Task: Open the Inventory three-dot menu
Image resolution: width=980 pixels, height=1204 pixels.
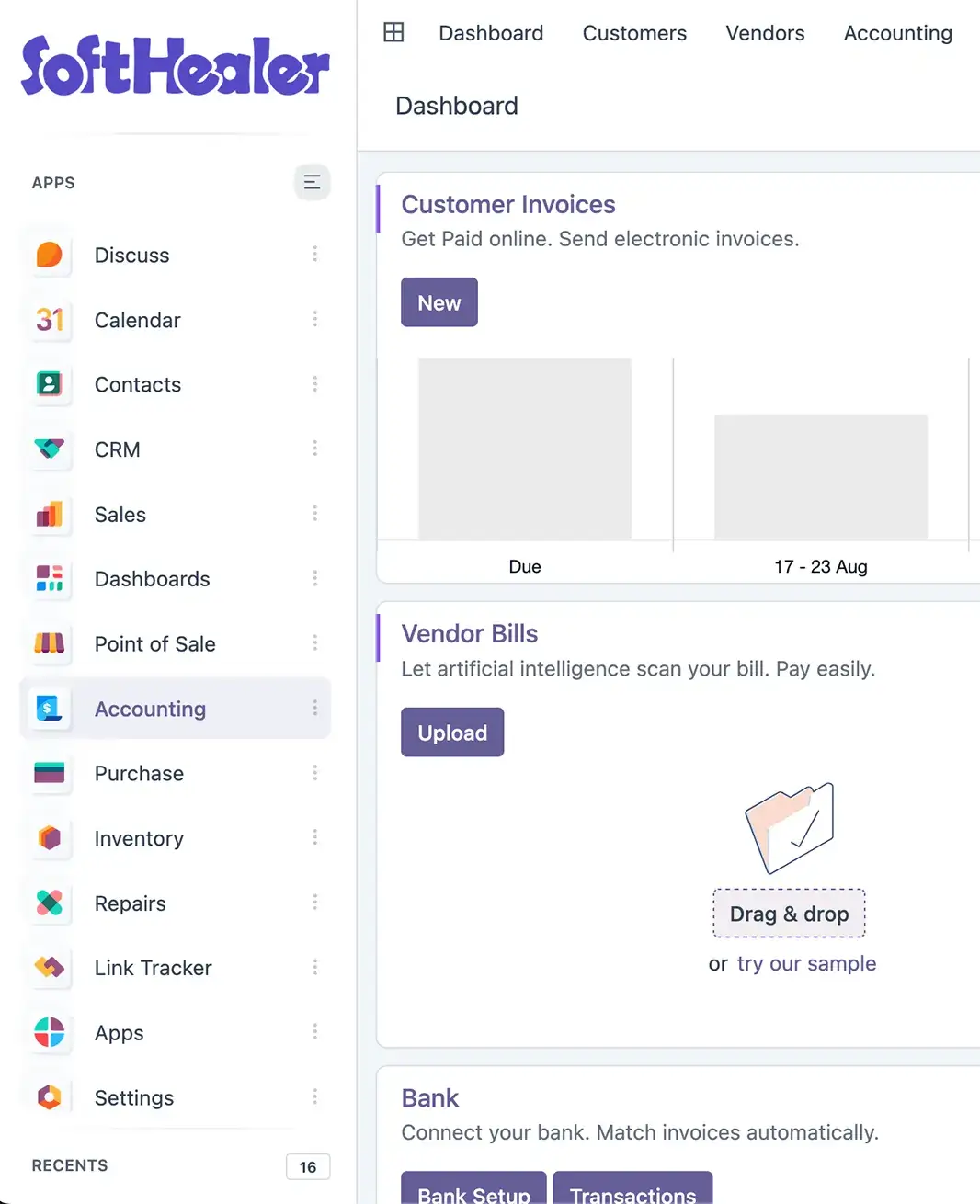Action: [314, 838]
